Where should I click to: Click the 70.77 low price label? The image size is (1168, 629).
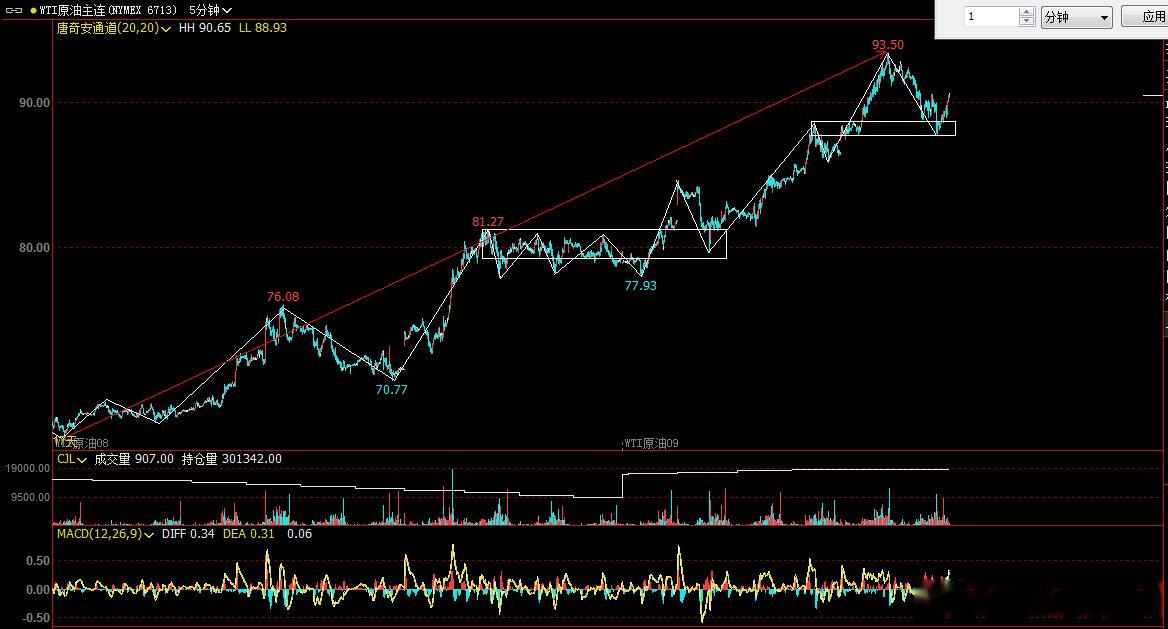pyautogui.click(x=392, y=390)
